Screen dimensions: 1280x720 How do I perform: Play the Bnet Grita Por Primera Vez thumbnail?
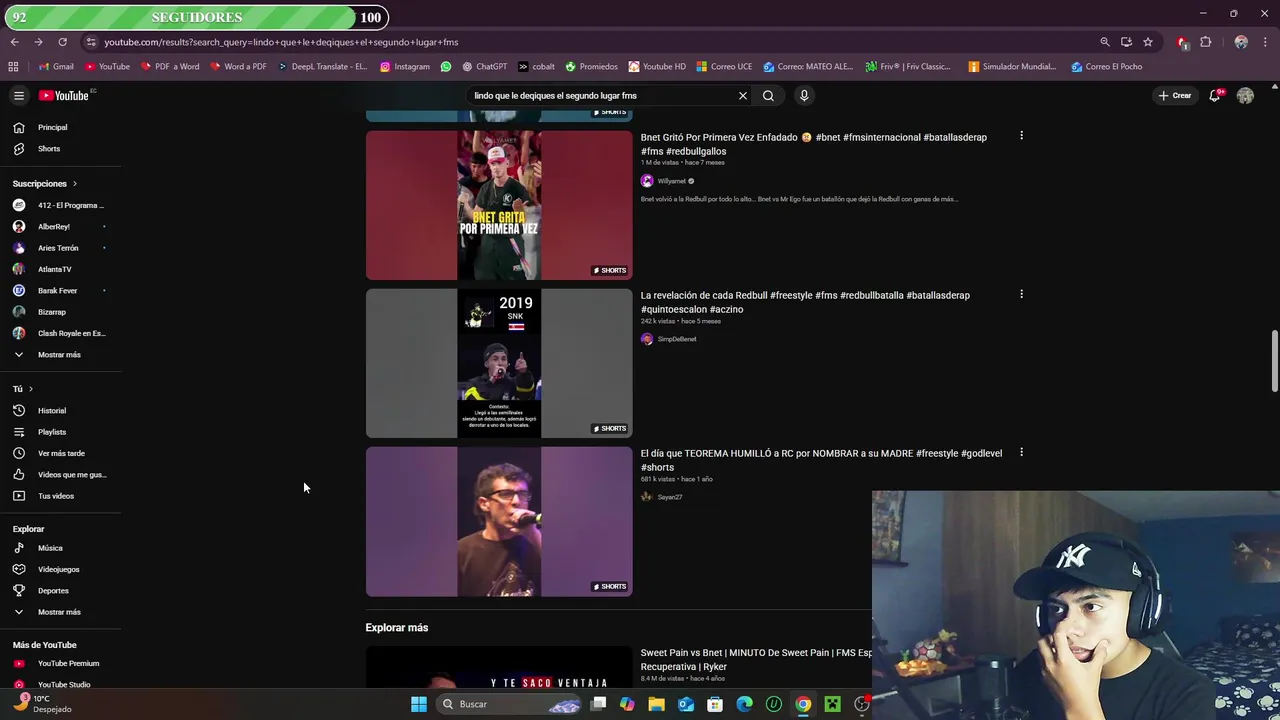(x=499, y=205)
